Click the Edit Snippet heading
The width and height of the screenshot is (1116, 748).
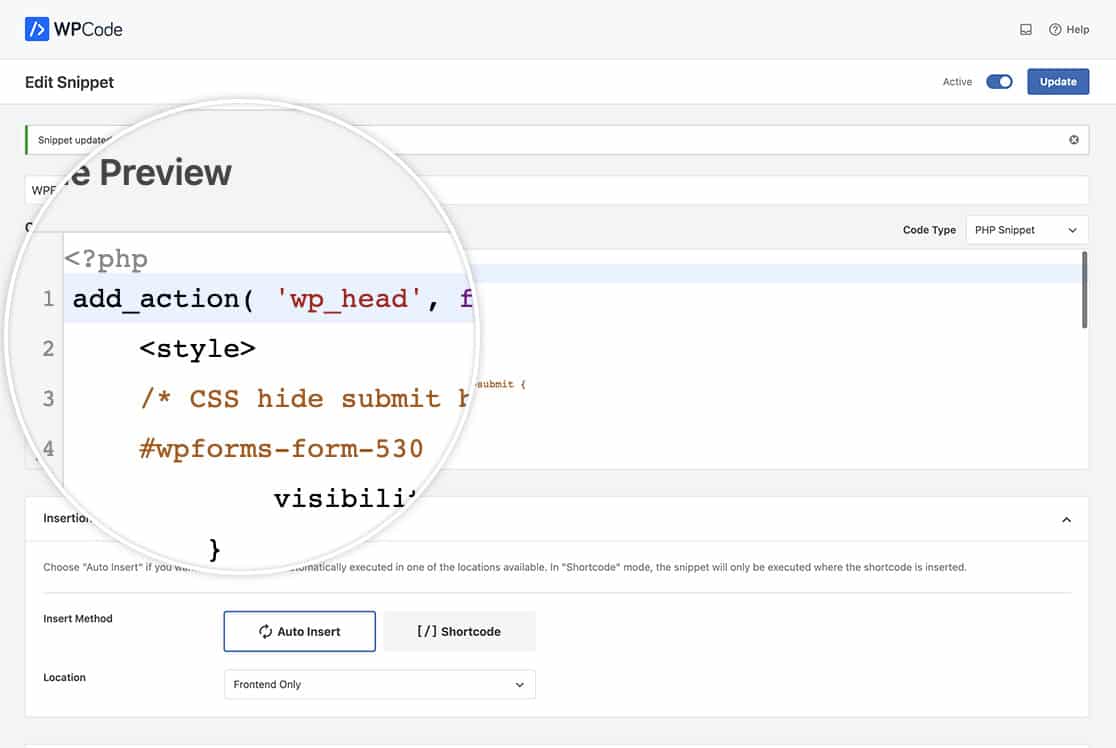(70, 83)
